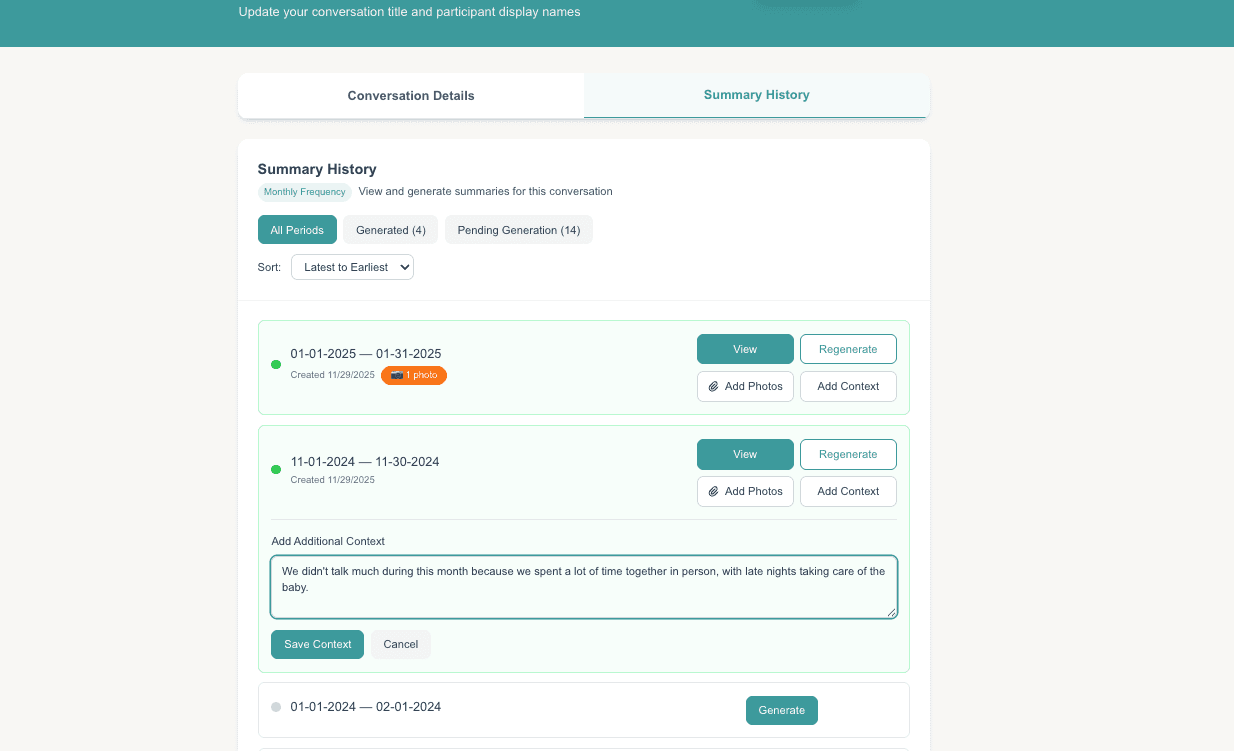Screen dimensions: 1234x751
Task: Click the orange 1 photo badge
Action: [413, 375]
